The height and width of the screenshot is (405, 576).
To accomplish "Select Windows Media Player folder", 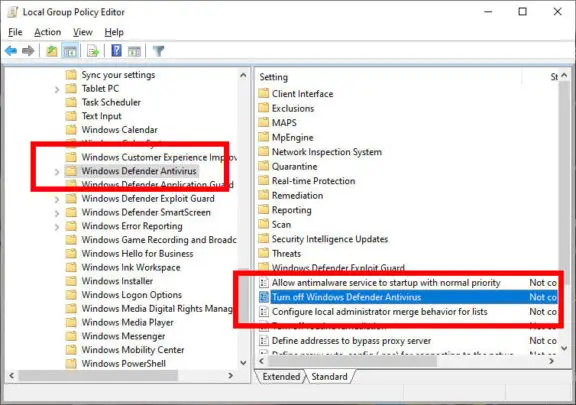I will [119, 322].
